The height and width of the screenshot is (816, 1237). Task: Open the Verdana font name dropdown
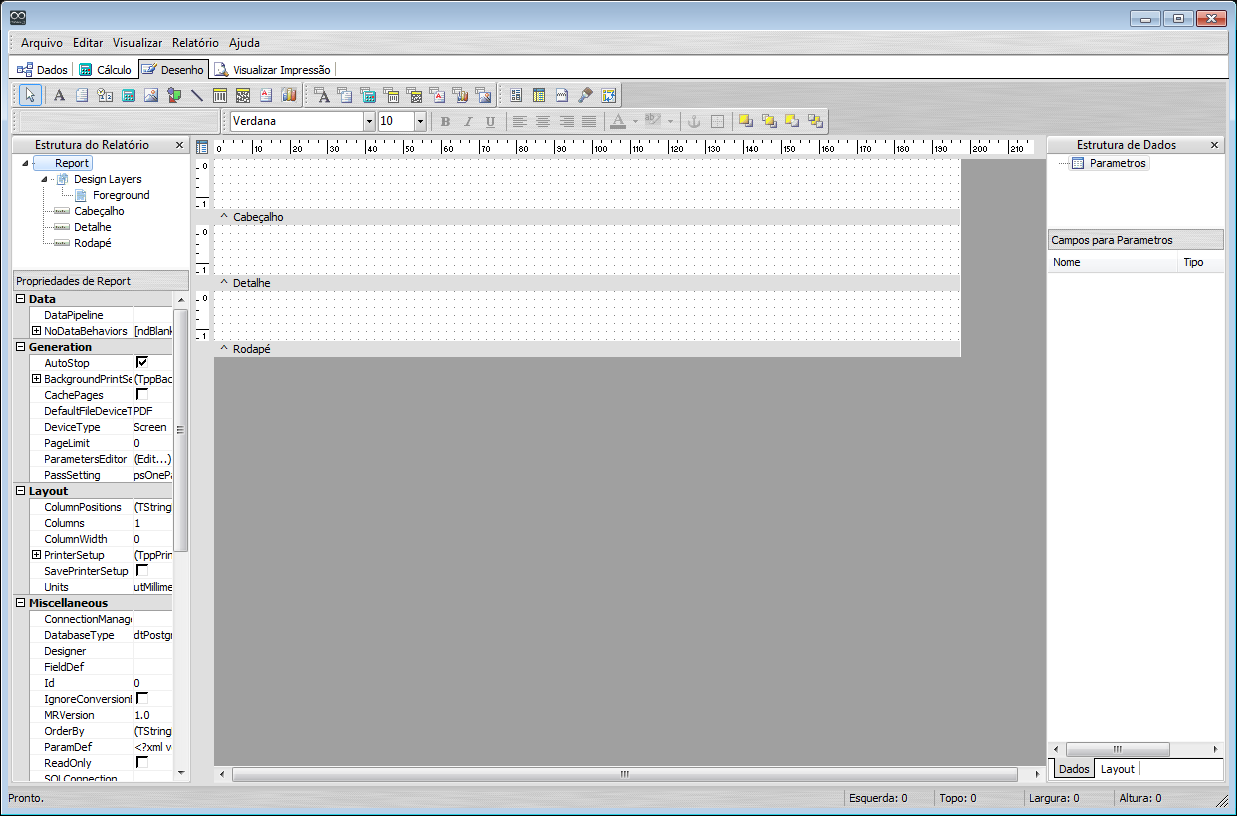(369, 121)
